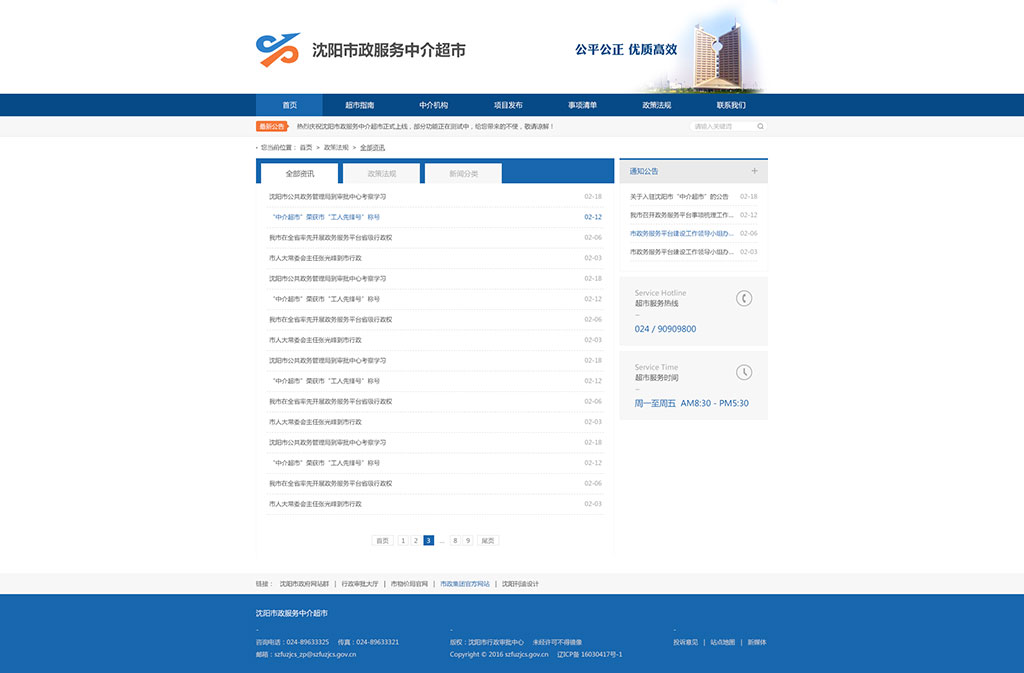Click the orange 最新公告 badge
The width and height of the screenshot is (1024, 673).
272,126
